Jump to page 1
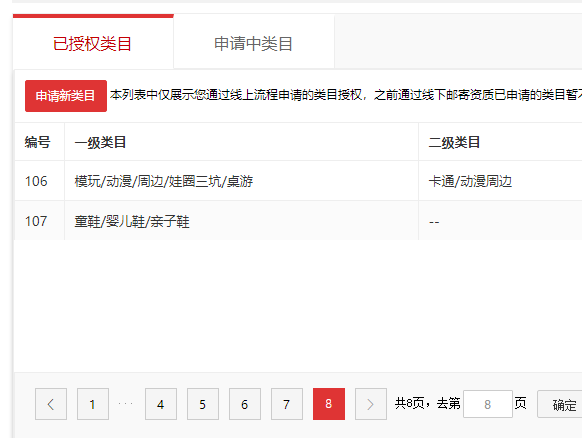This screenshot has height=438, width=582. click(x=93, y=404)
